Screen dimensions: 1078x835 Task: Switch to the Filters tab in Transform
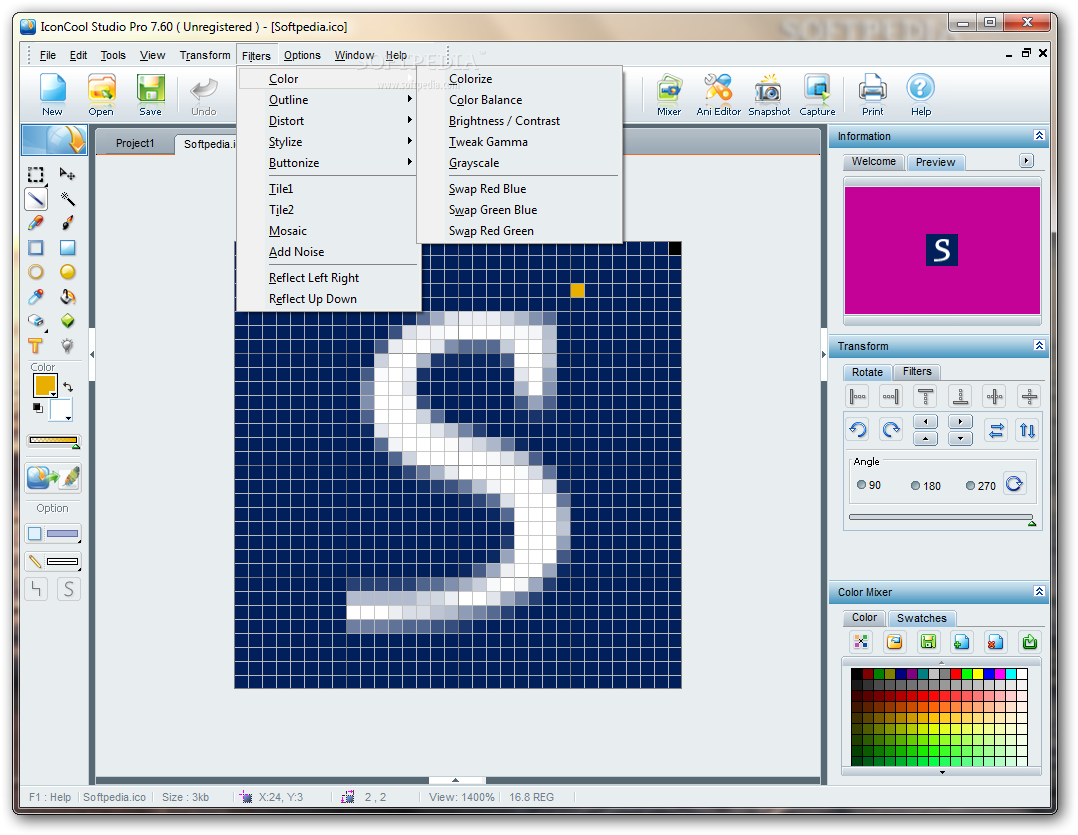917,372
